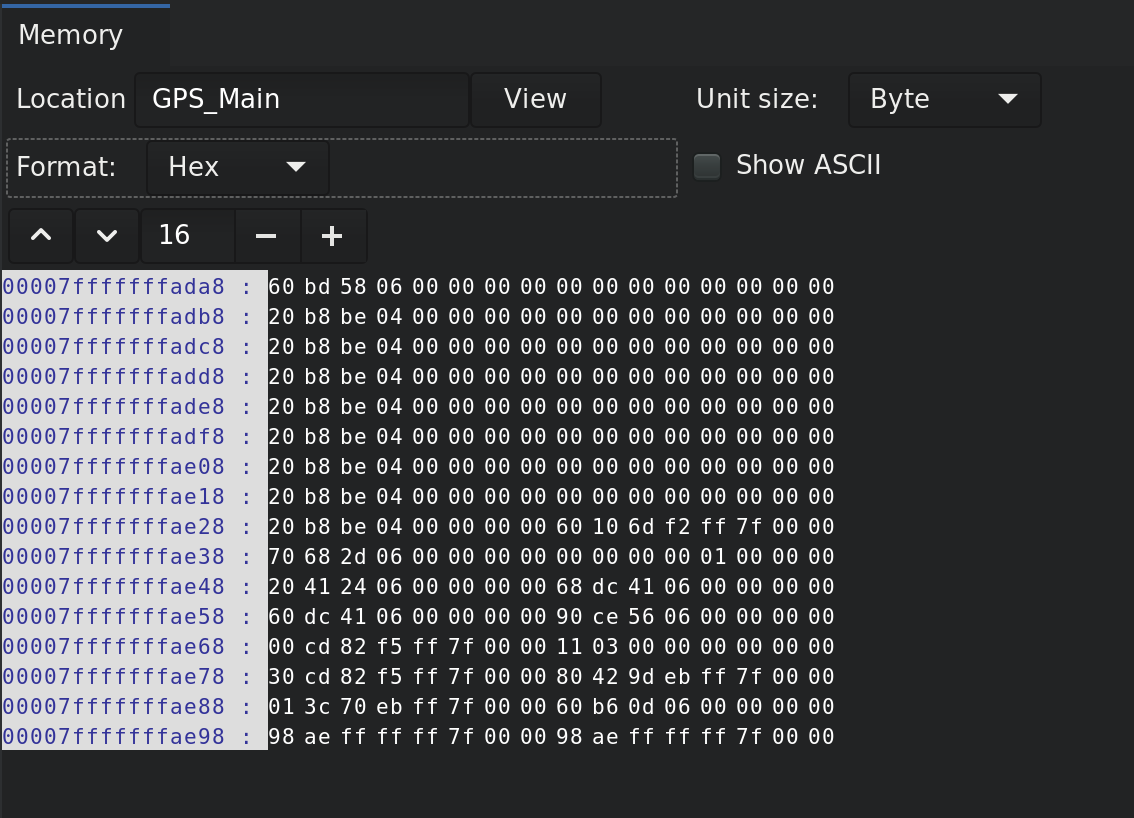Focus the Location field containing GPS_Main
Screen dimensions: 1134x818
(x=302, y=99)
